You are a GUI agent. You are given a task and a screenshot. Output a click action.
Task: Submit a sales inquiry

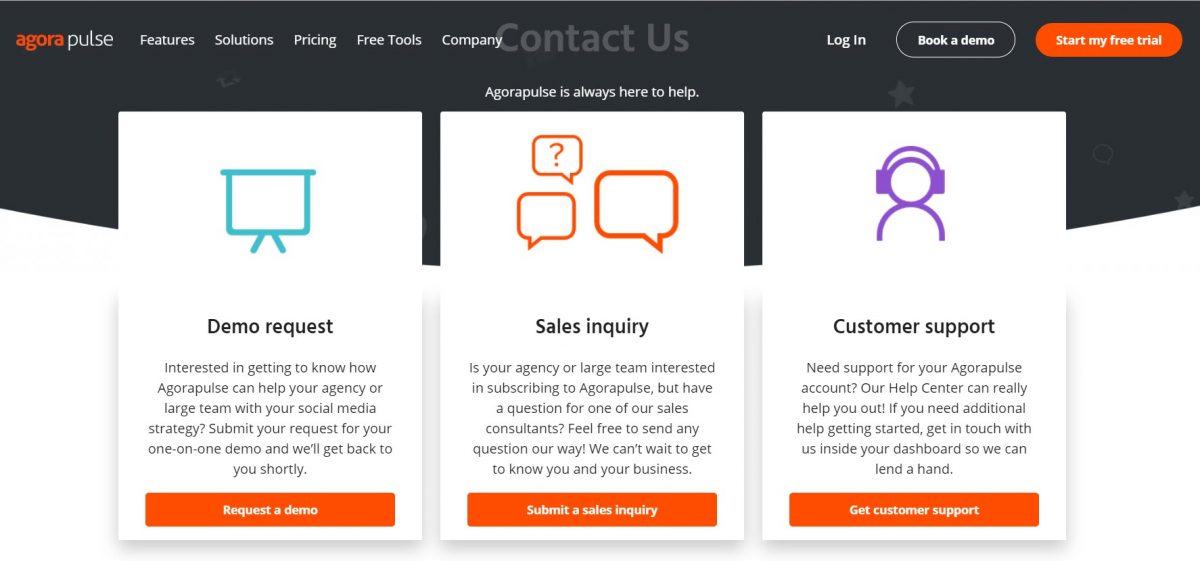pyautogui.click(x=592, y=510)
